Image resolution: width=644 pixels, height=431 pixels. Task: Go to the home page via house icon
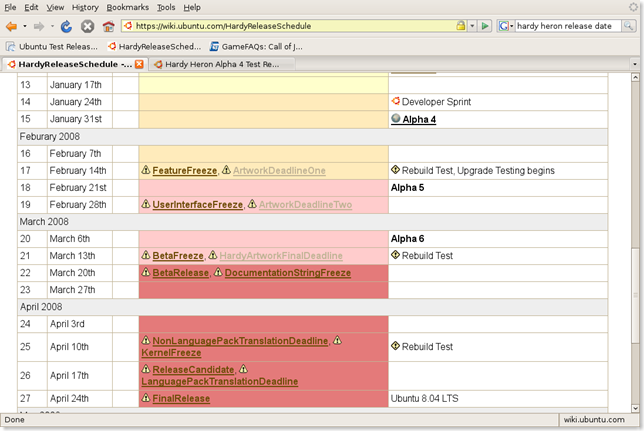pyautogui.click(x=108, y=27)
